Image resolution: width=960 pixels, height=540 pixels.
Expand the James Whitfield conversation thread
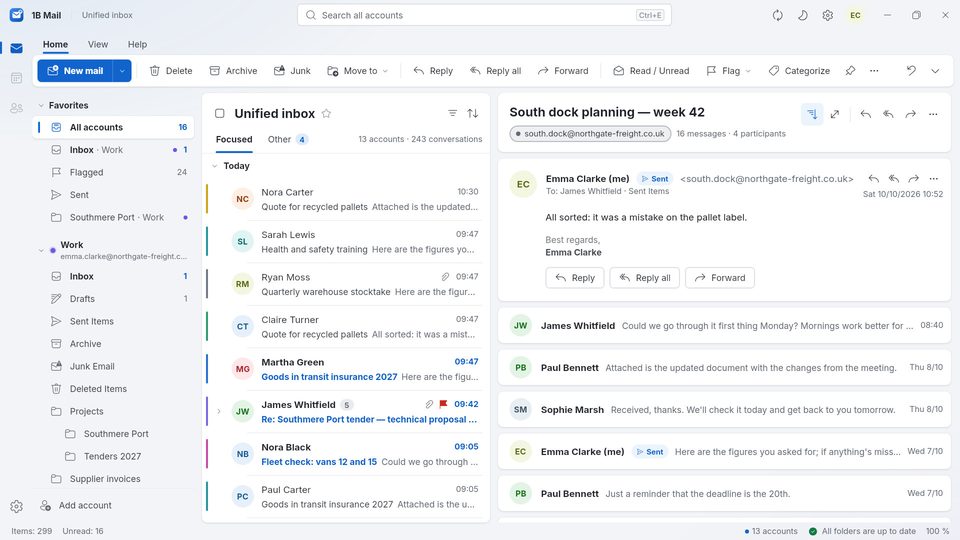point(219,411)
